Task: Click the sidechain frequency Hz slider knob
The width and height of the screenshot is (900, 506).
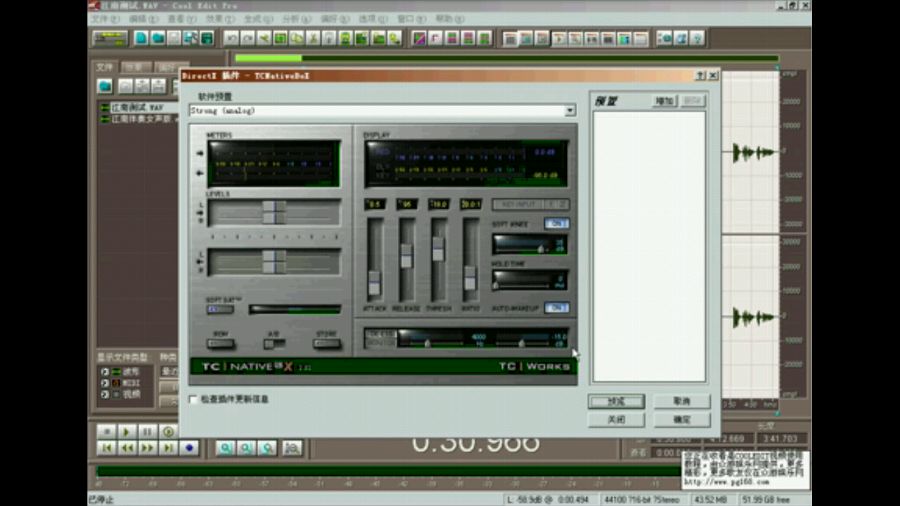Action: coord(427,343)
